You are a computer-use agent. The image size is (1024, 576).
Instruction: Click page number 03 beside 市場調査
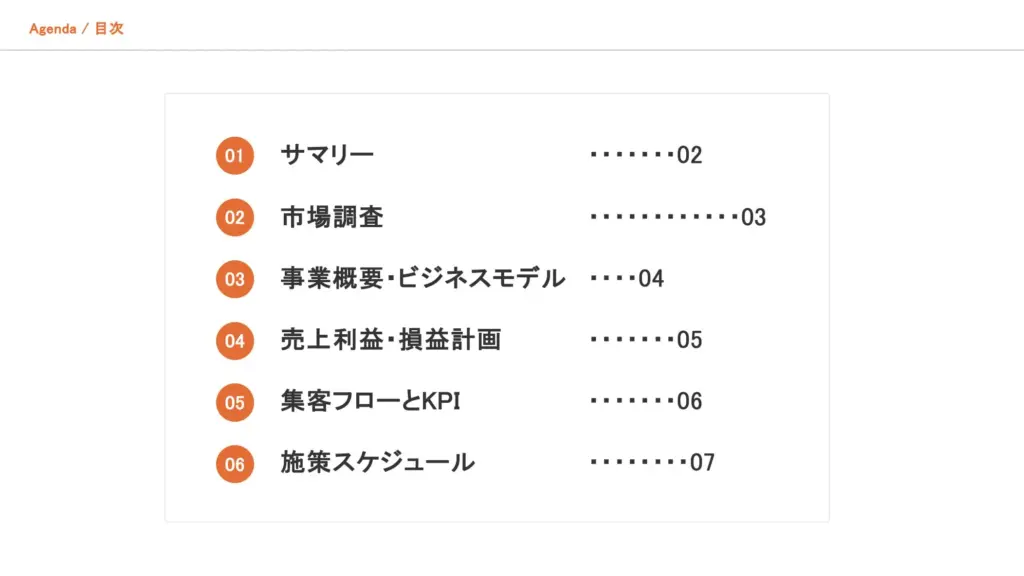coord(753,218)
